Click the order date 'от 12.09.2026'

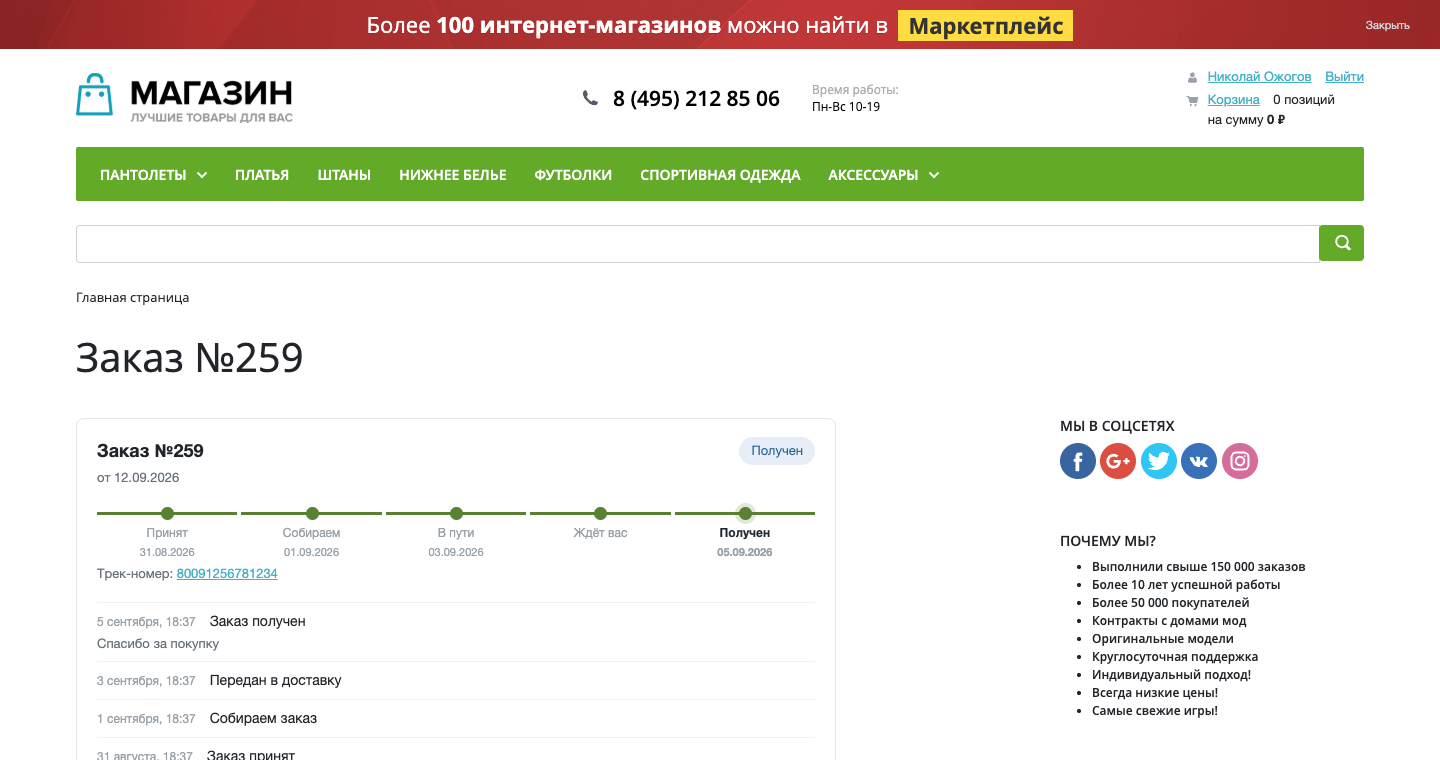138,478
